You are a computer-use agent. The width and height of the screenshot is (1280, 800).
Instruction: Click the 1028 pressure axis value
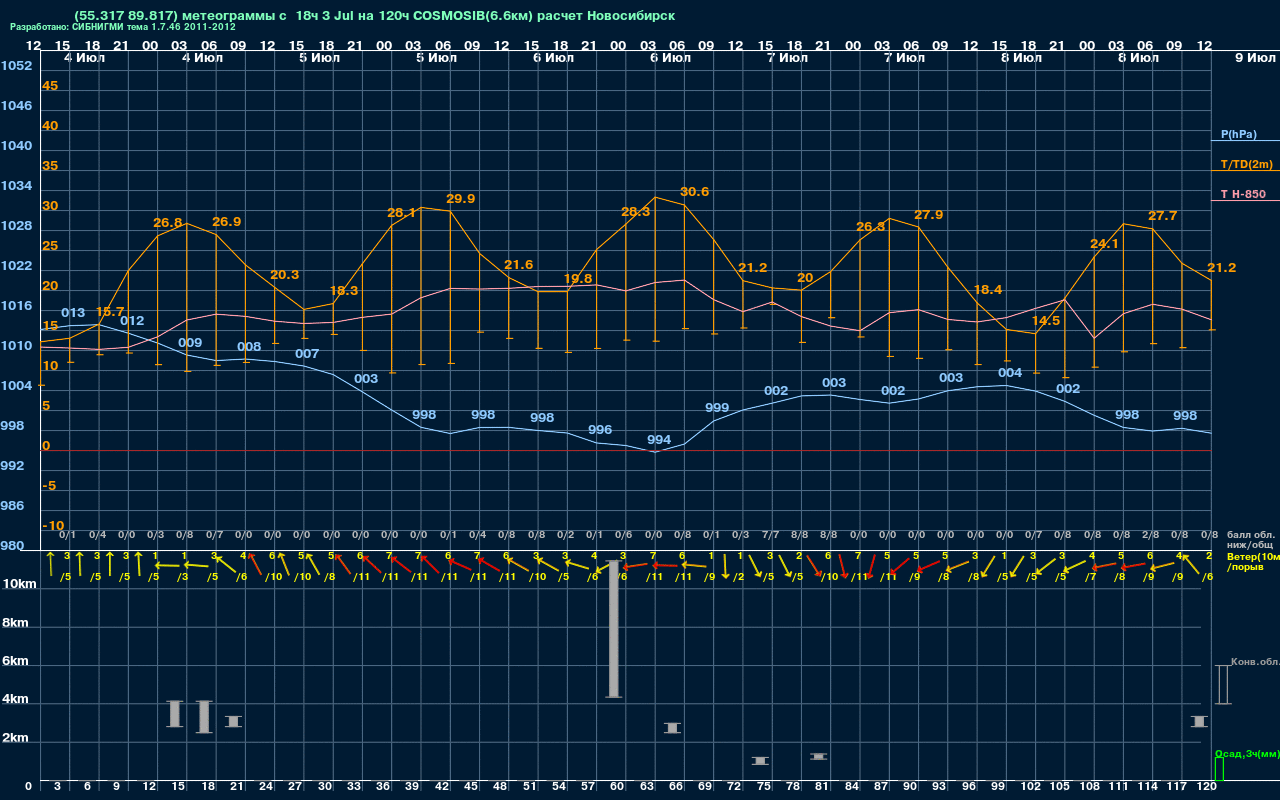16,225
